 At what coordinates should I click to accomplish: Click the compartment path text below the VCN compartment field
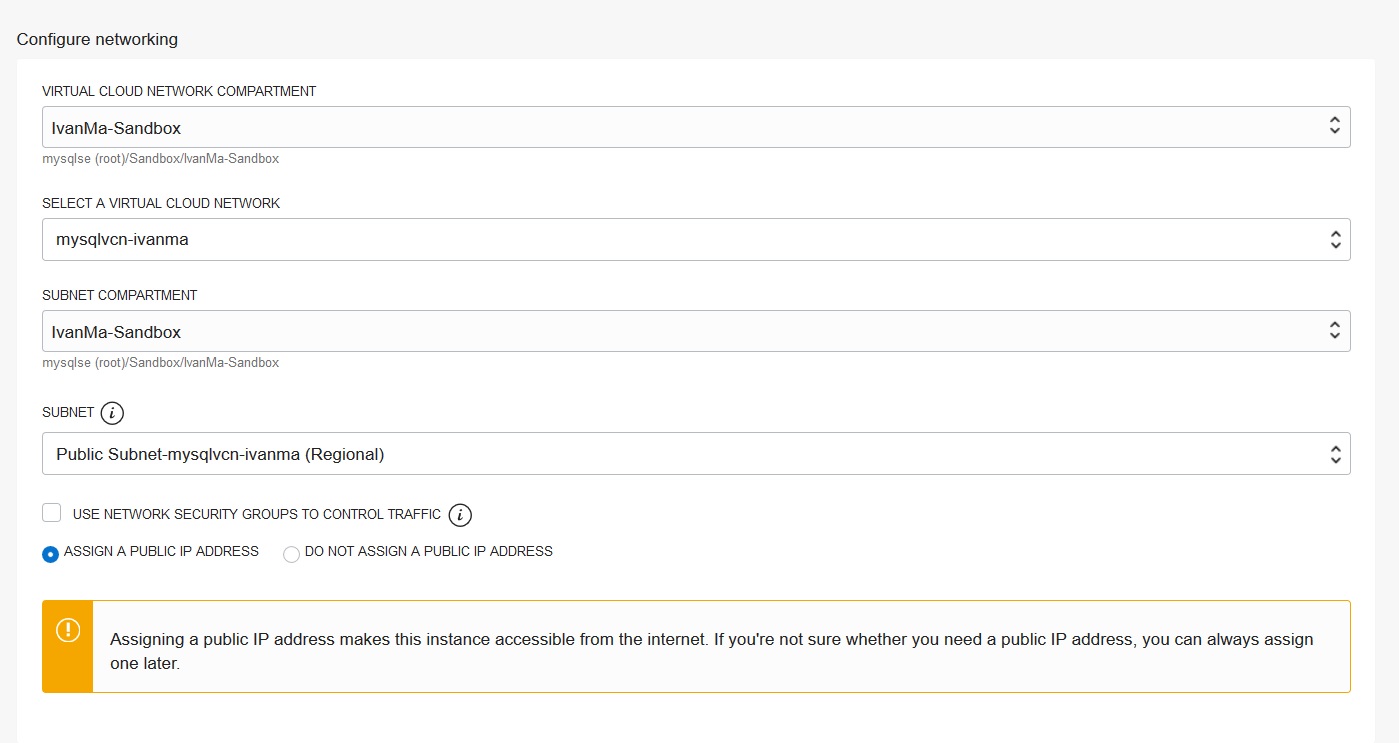point(160,159)
